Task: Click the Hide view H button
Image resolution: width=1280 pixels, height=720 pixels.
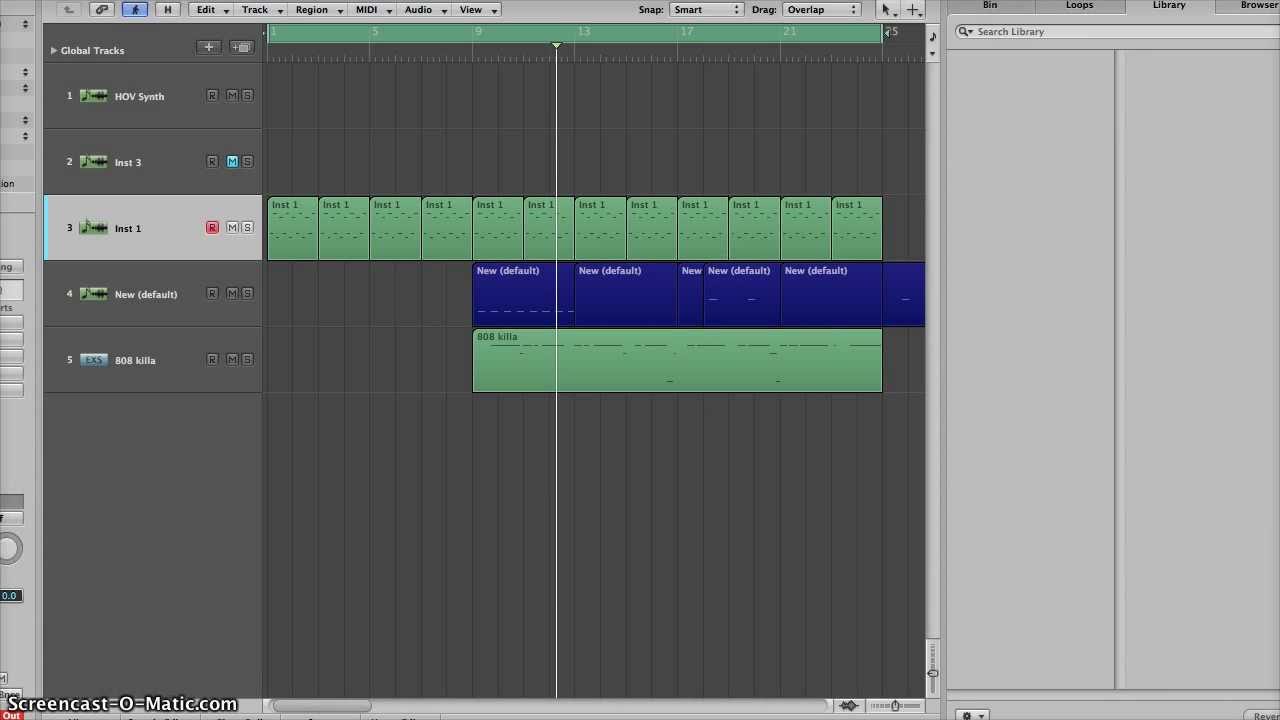Action: [167, 10]
